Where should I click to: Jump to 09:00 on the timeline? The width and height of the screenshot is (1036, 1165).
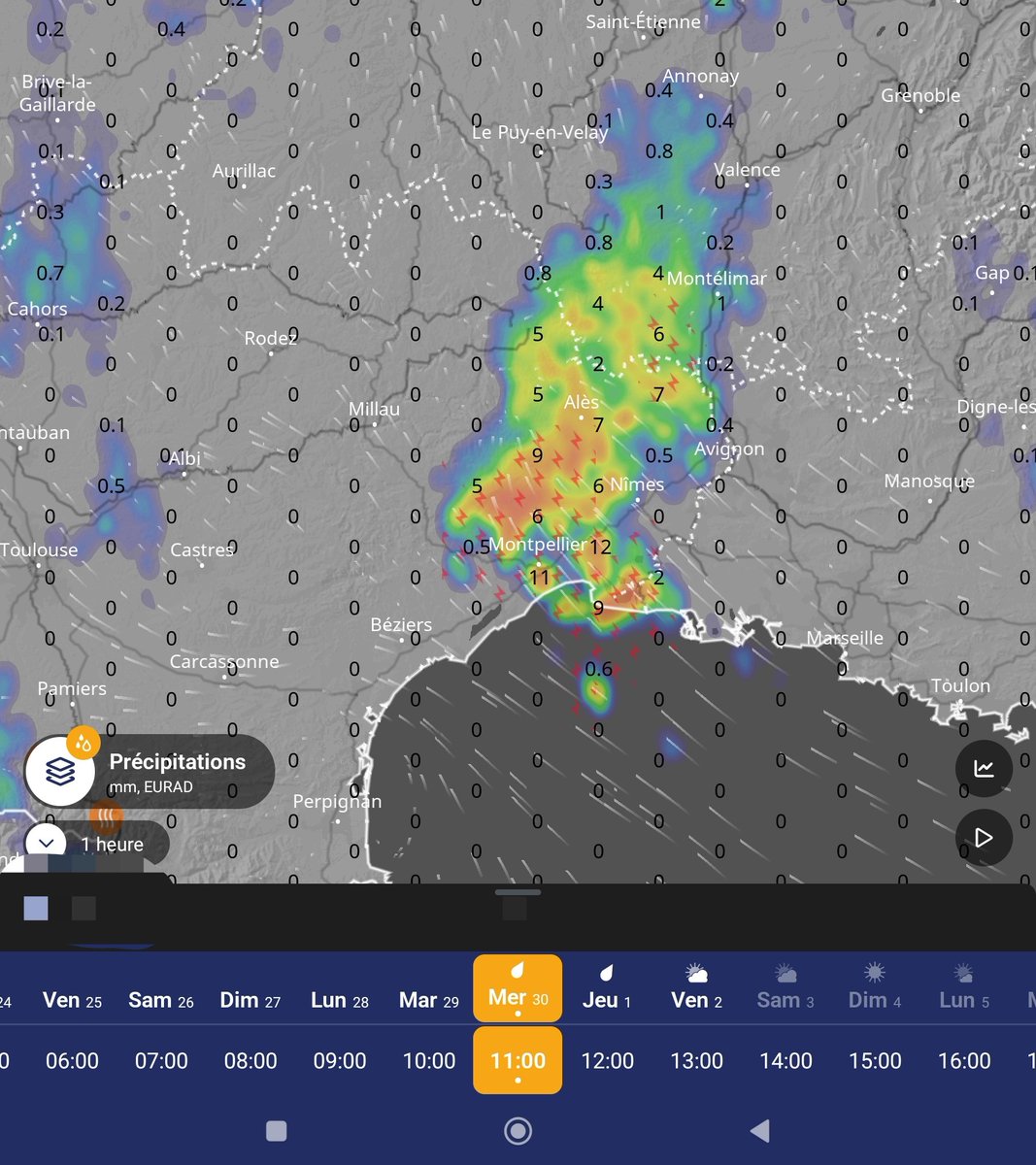pyautogui.click(x=340, y=1060)
